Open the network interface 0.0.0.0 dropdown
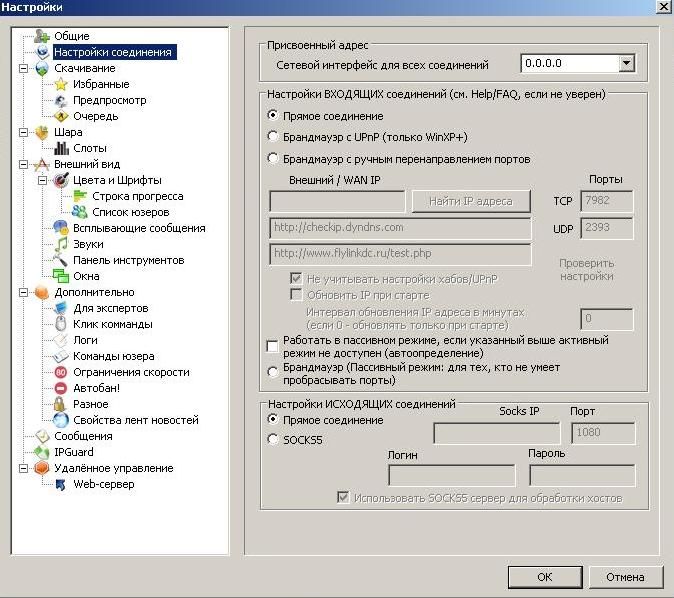The height and width of the screenshot is (598, 674). [x=627, y=64]
